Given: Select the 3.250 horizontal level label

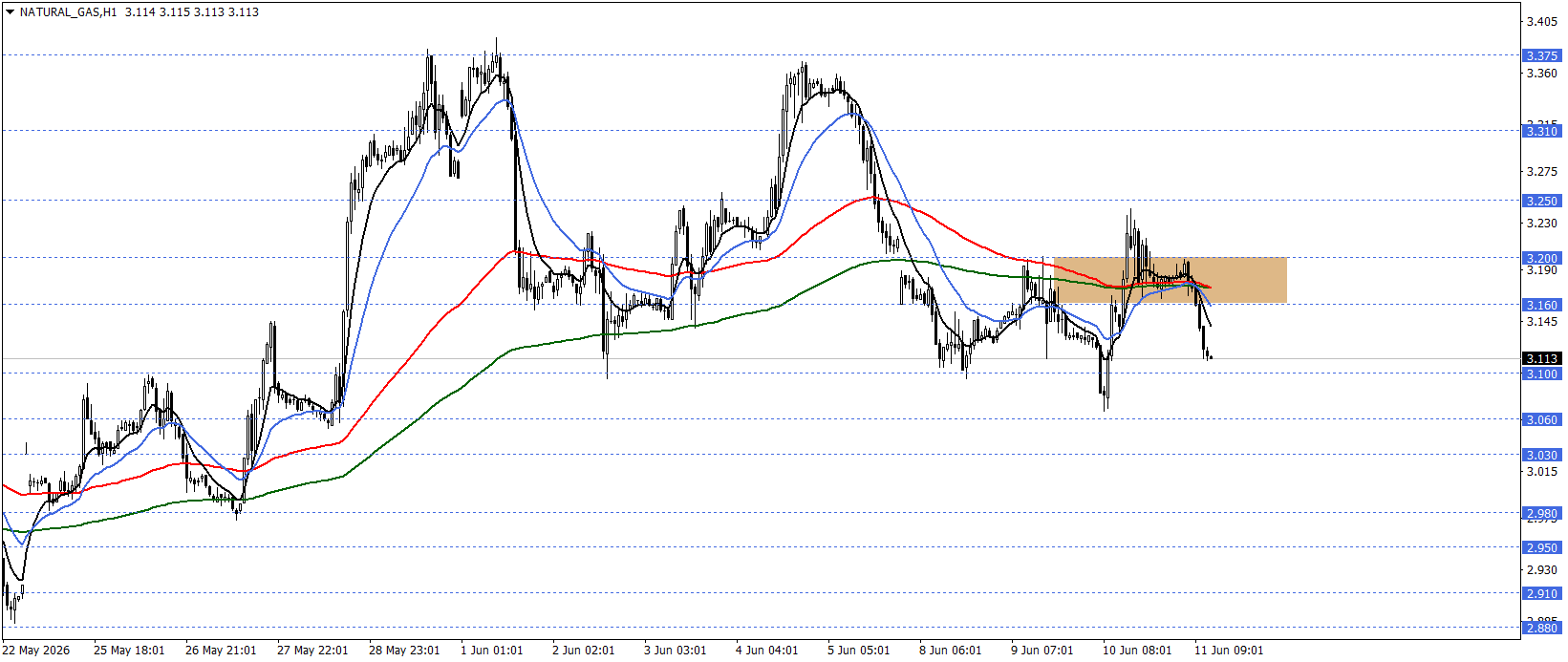Looking at the screenshot, I should tap(1541, 201).
